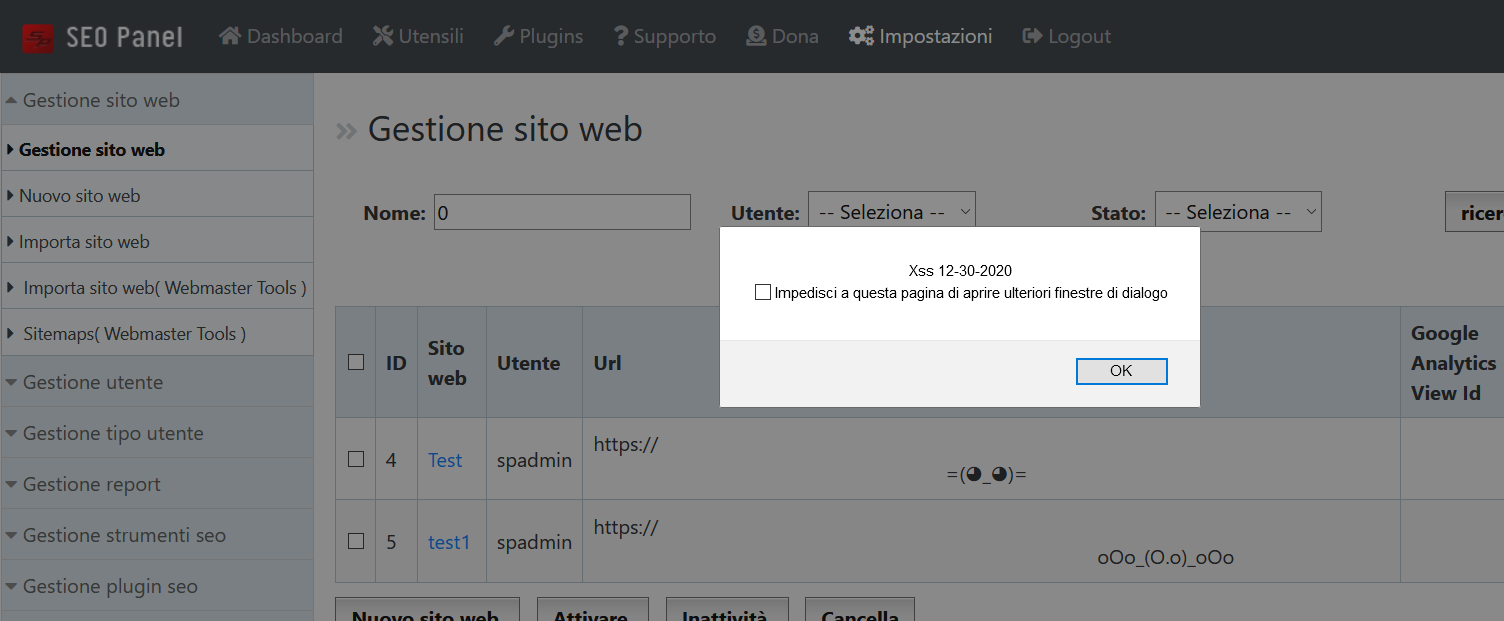Screen dimensions: 1504x621
Task: Click spadmin in the Test row
Action: click(x=534, y=460)
